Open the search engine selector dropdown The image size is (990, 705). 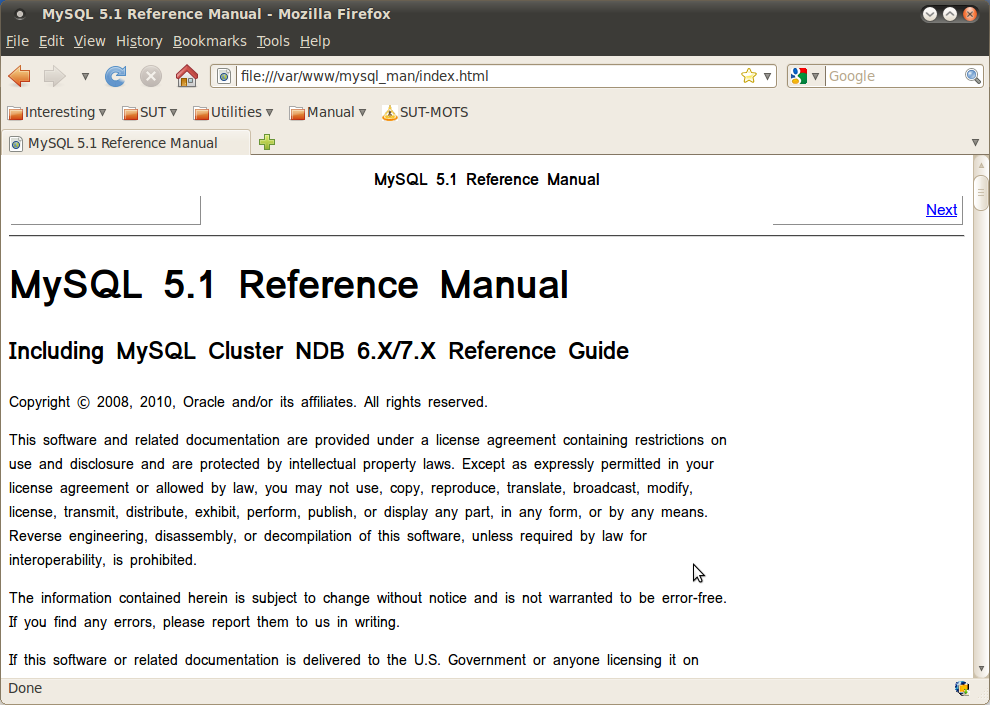[804, 76]
